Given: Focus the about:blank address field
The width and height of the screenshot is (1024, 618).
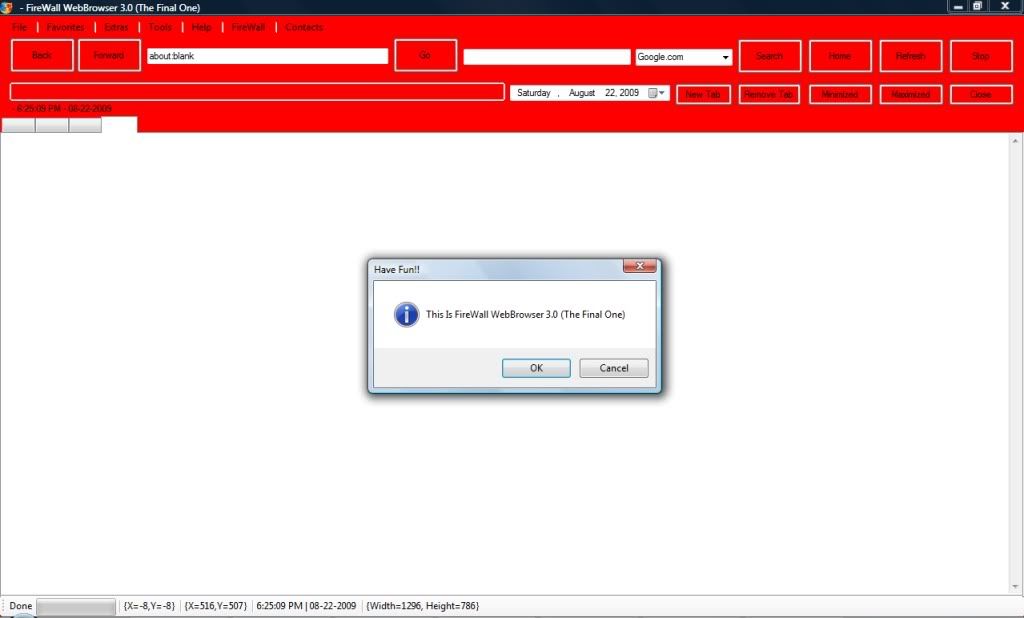Looking at the screenshot, I should pyautogui.click(x=268, y=56).
